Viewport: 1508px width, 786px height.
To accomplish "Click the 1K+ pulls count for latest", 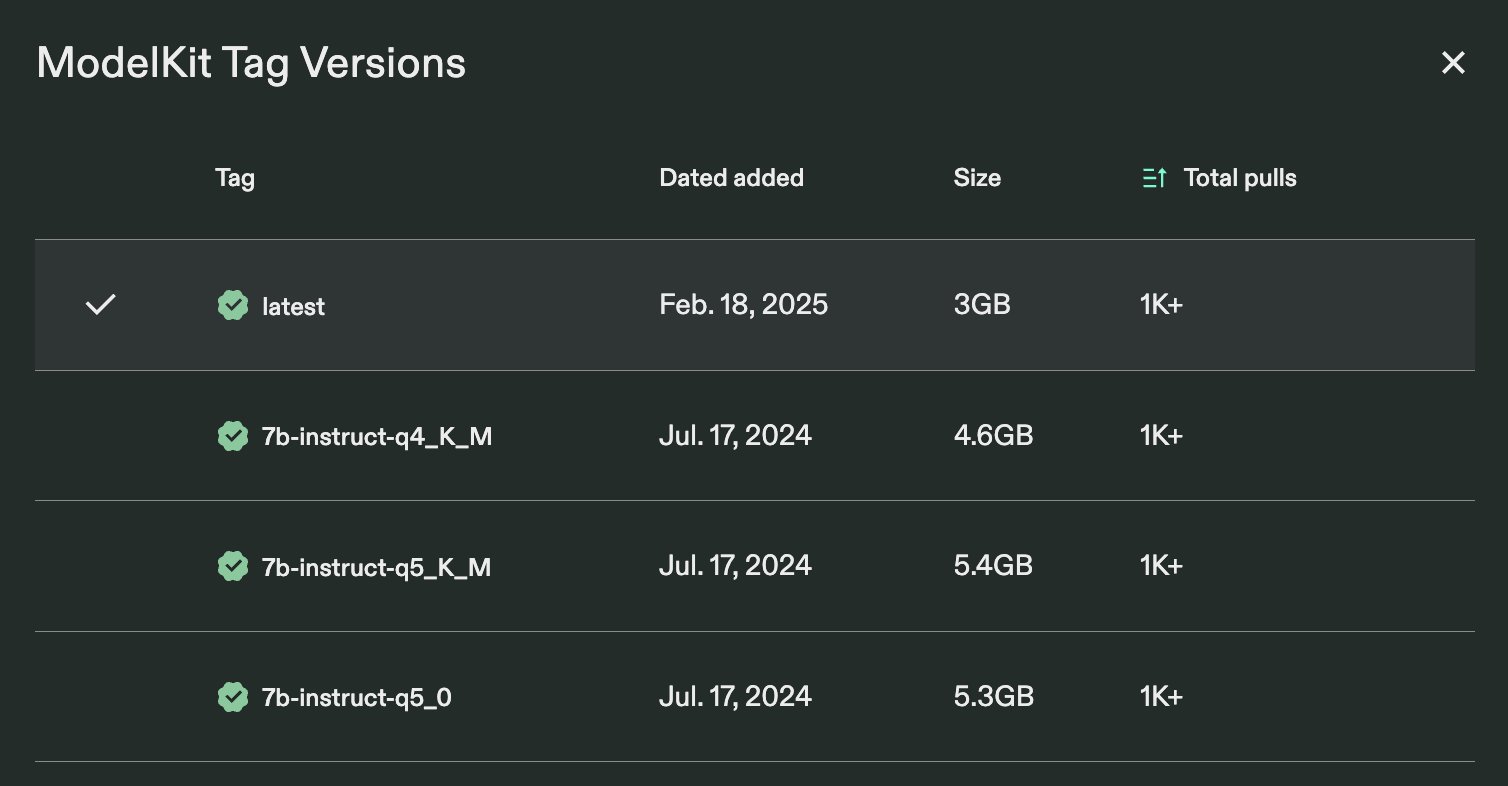I will (x=1160, y=304).
